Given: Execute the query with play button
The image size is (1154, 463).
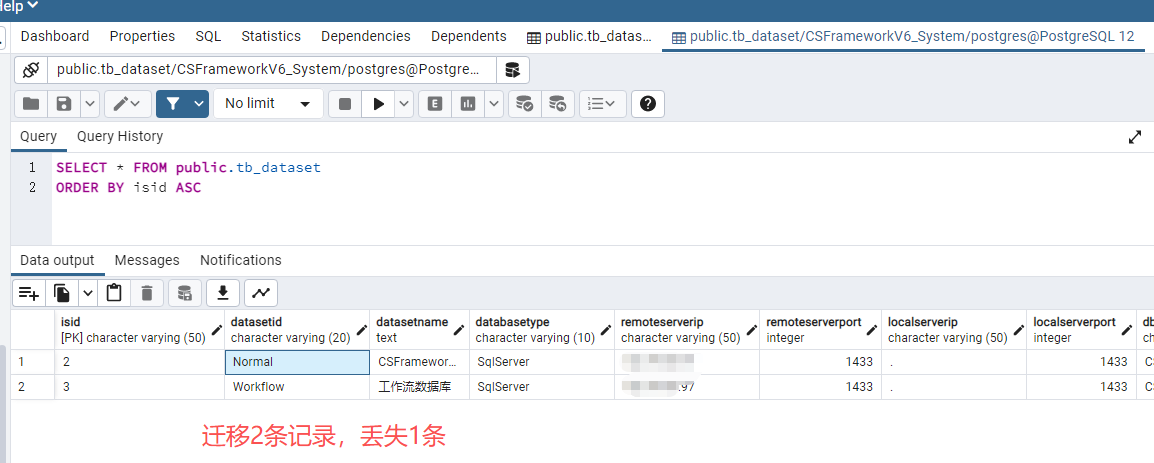Looking at the screenshot, I should tap(379, 104).
